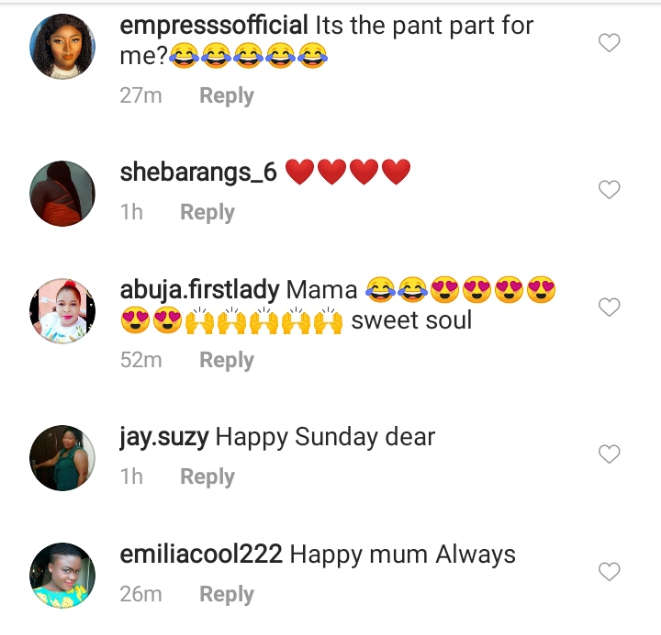Reply to empresssofficial's comment

(226, 96)
